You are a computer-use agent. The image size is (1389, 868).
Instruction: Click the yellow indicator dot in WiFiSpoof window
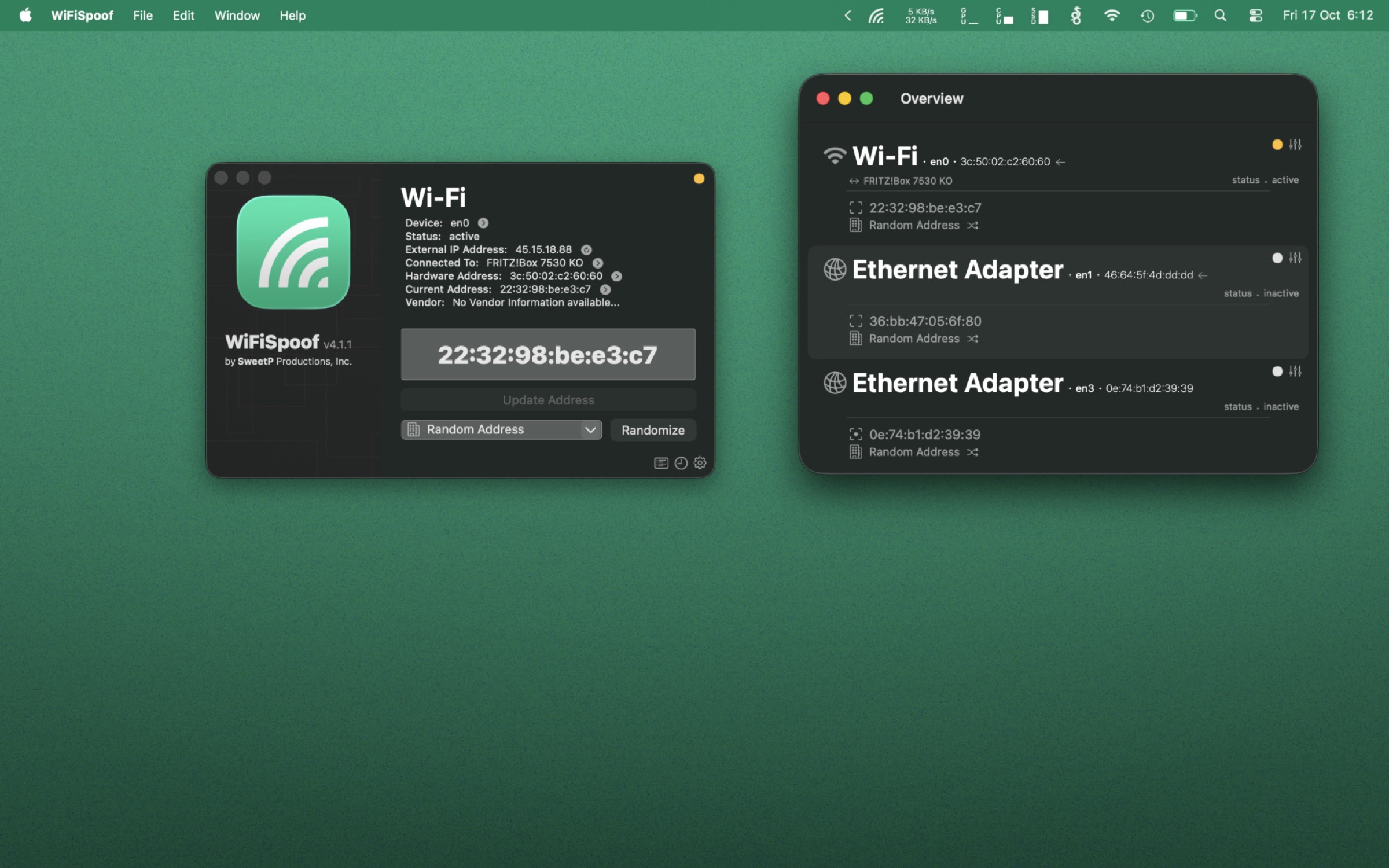click(x=699, y=179)
